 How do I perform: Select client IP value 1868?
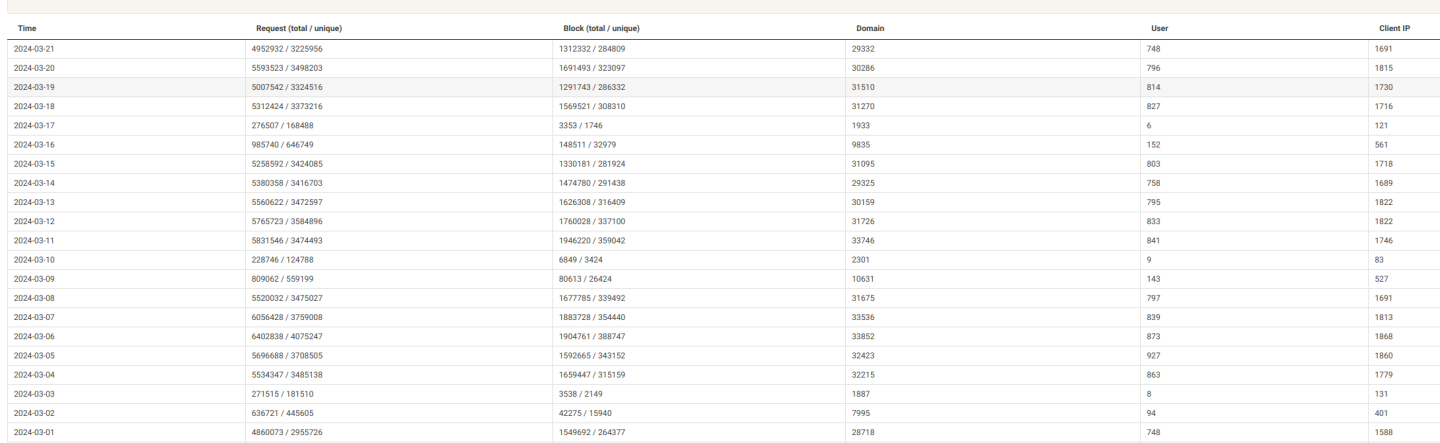[1383, 337]
